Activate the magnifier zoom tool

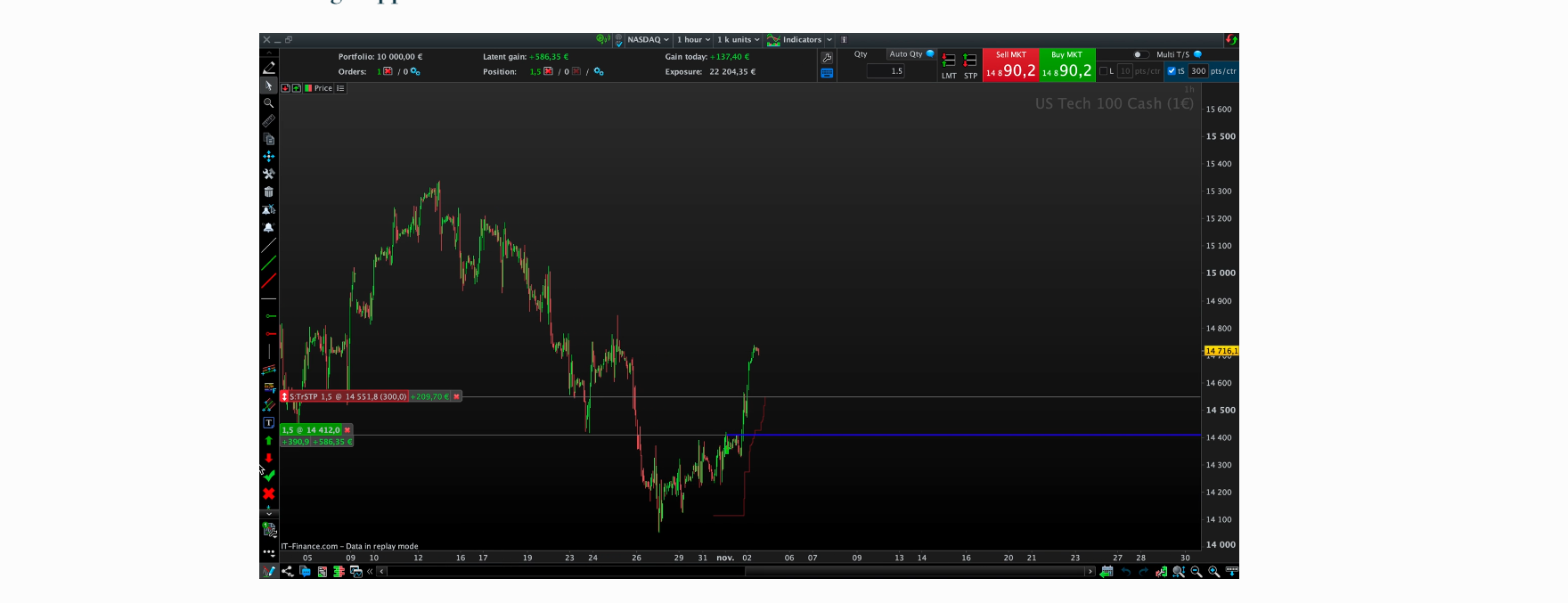(268, 103)
